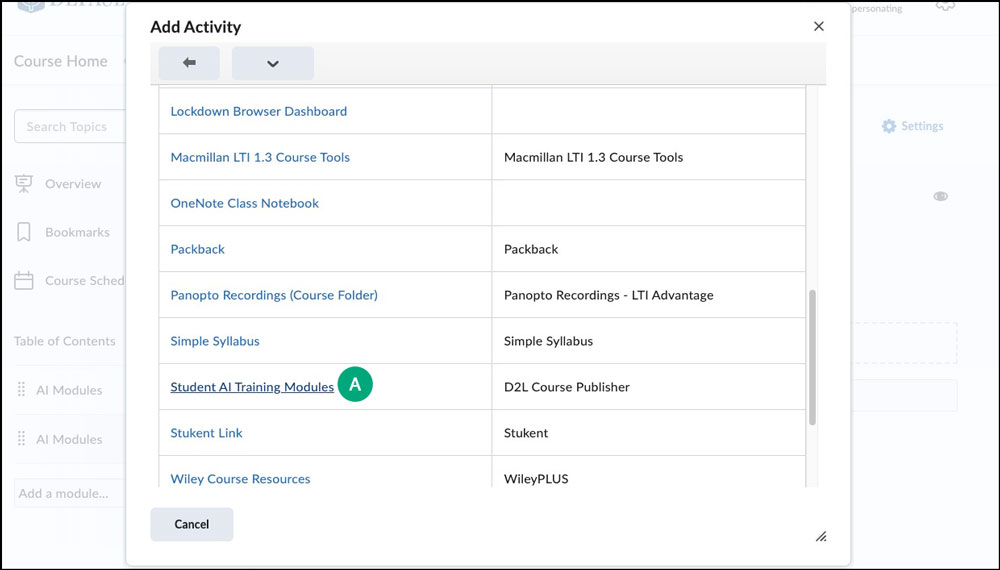The image size is (1000, 570).
Task: Open Bookmarks in the background sidebar
Action: (x=77, y=232)
